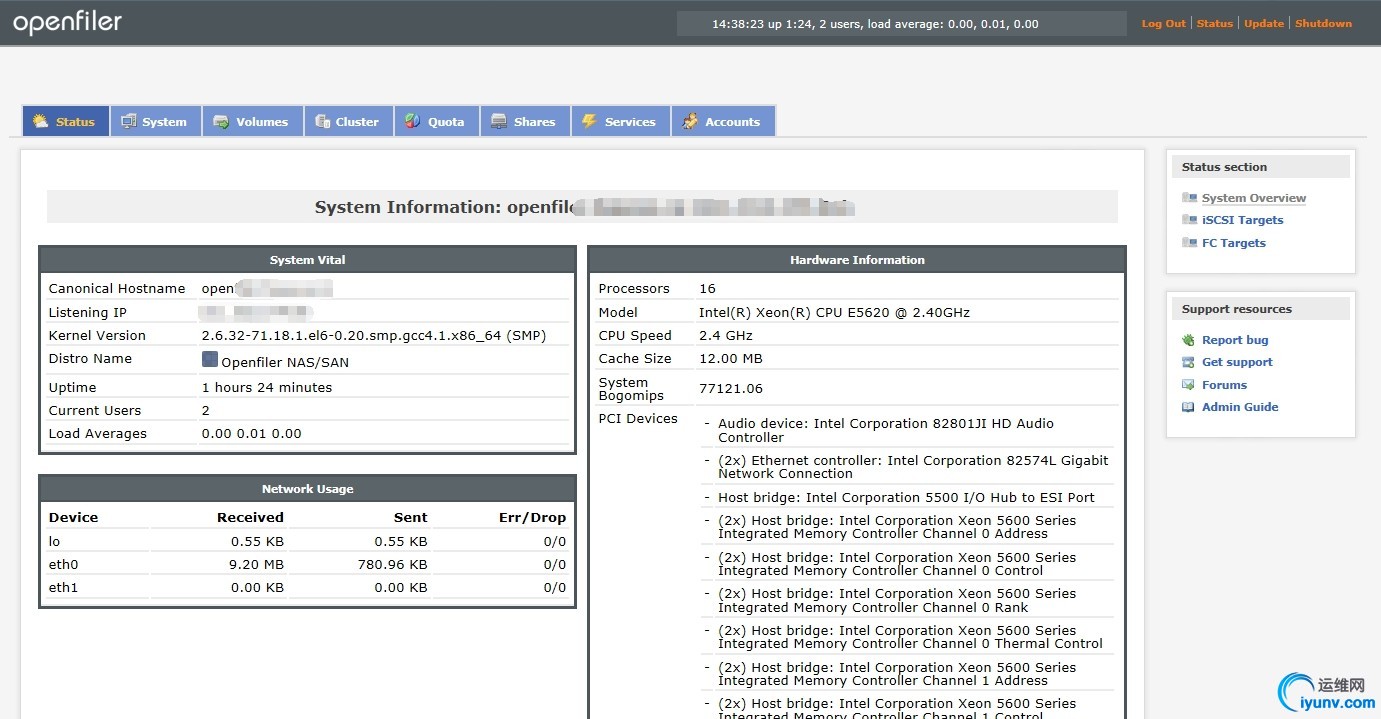Open the Cluster tab
Viewport: 1381px width, 719px height.
[348, 122]
